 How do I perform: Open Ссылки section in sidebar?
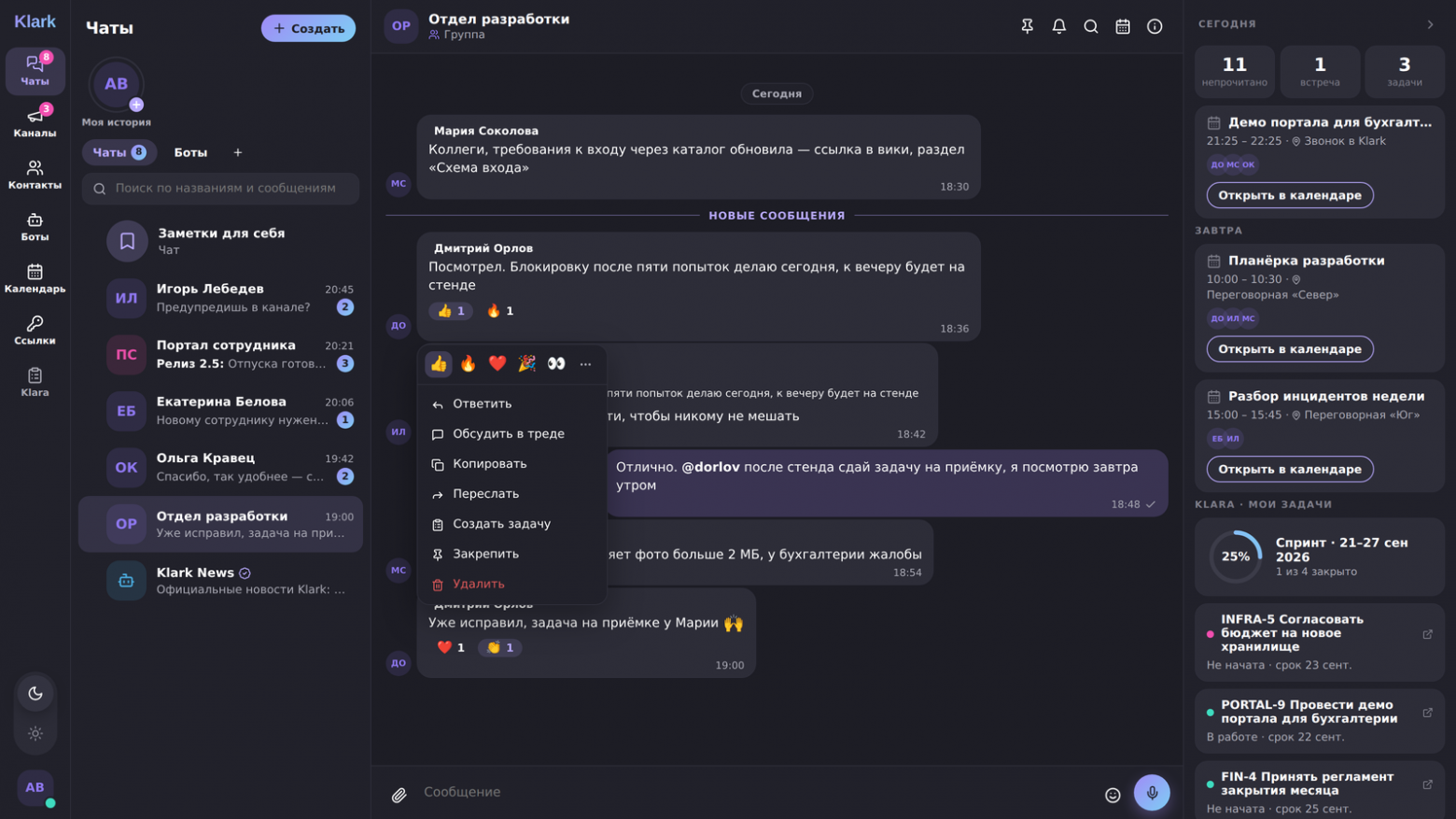point(35,331)
